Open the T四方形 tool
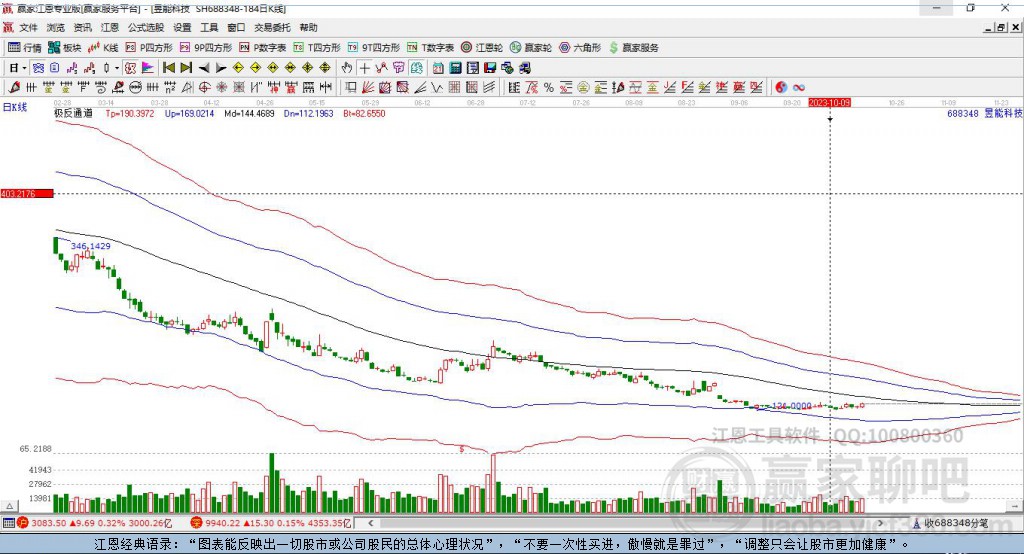This screenshot has width=1024, height=554. (x=317, y=48)
